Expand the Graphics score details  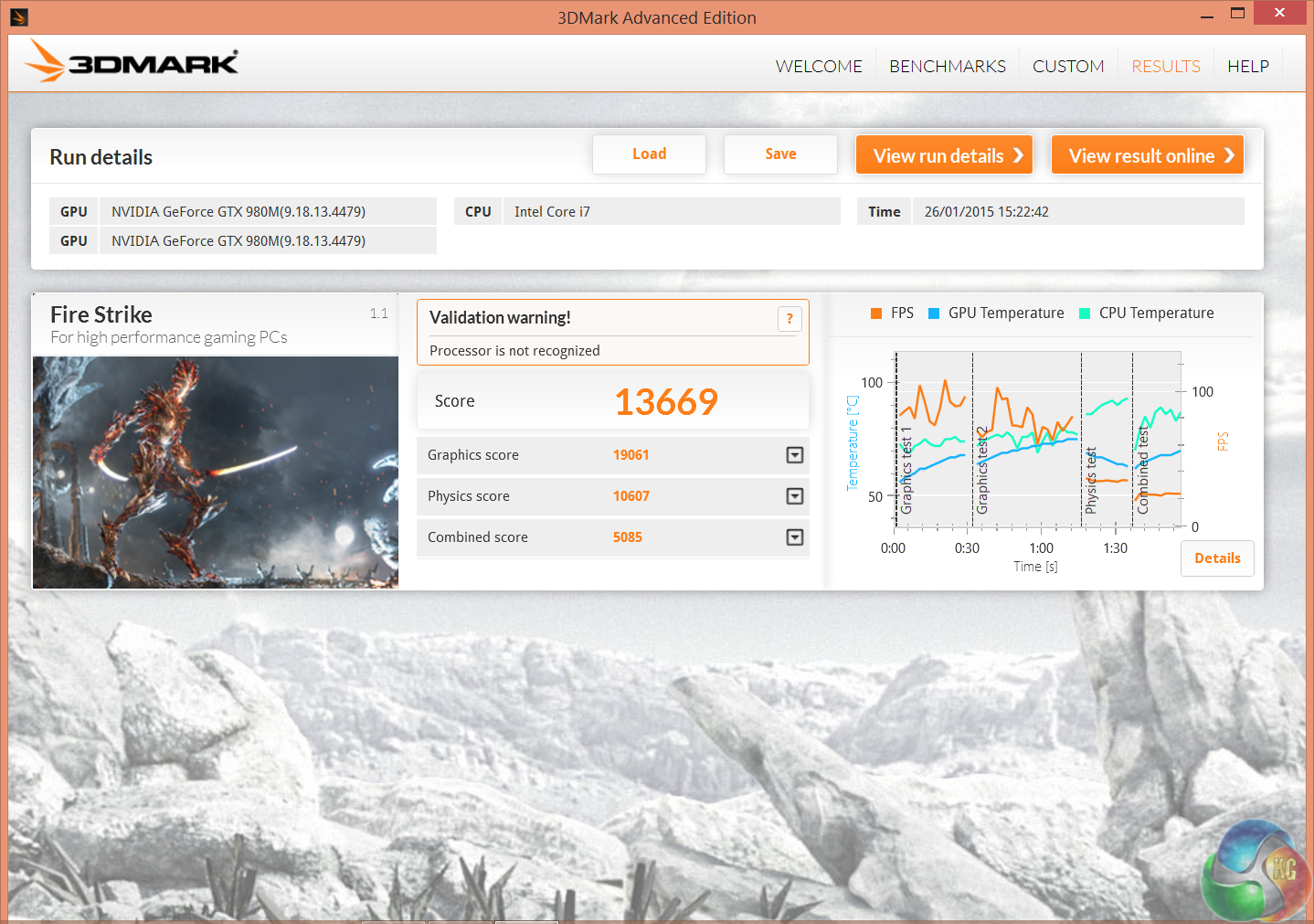point(795,455)
